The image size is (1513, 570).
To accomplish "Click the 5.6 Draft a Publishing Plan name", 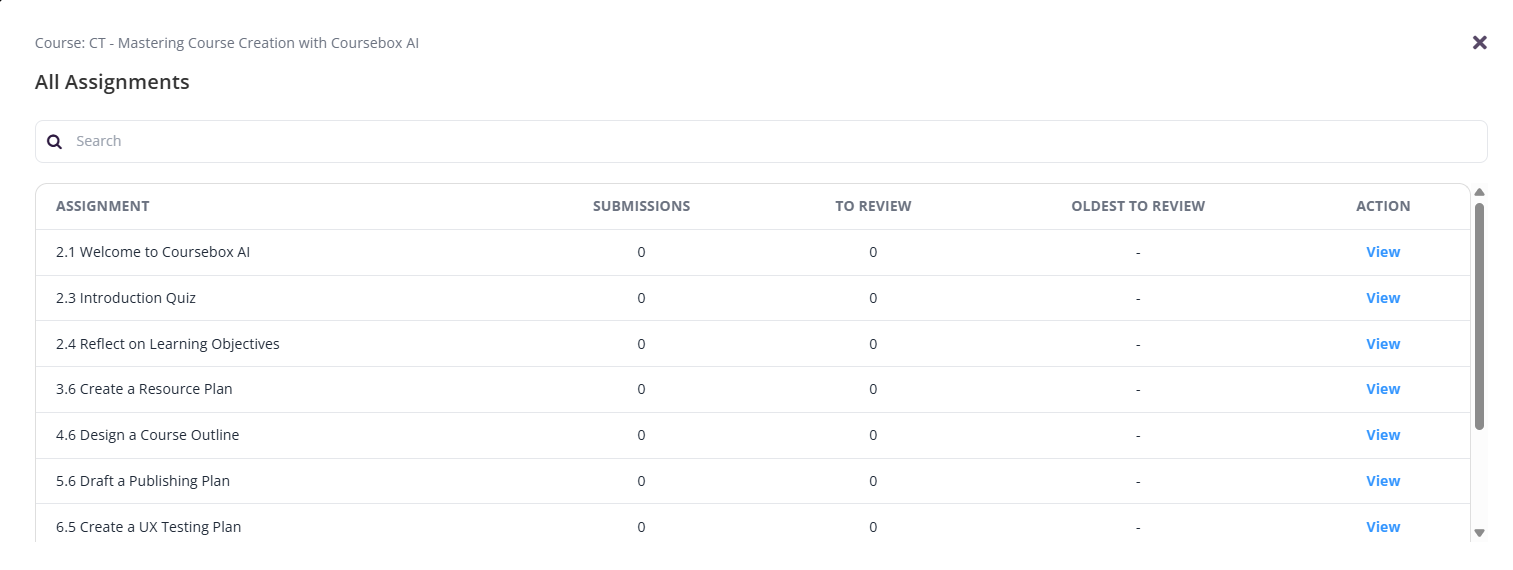I will point(143,481).
